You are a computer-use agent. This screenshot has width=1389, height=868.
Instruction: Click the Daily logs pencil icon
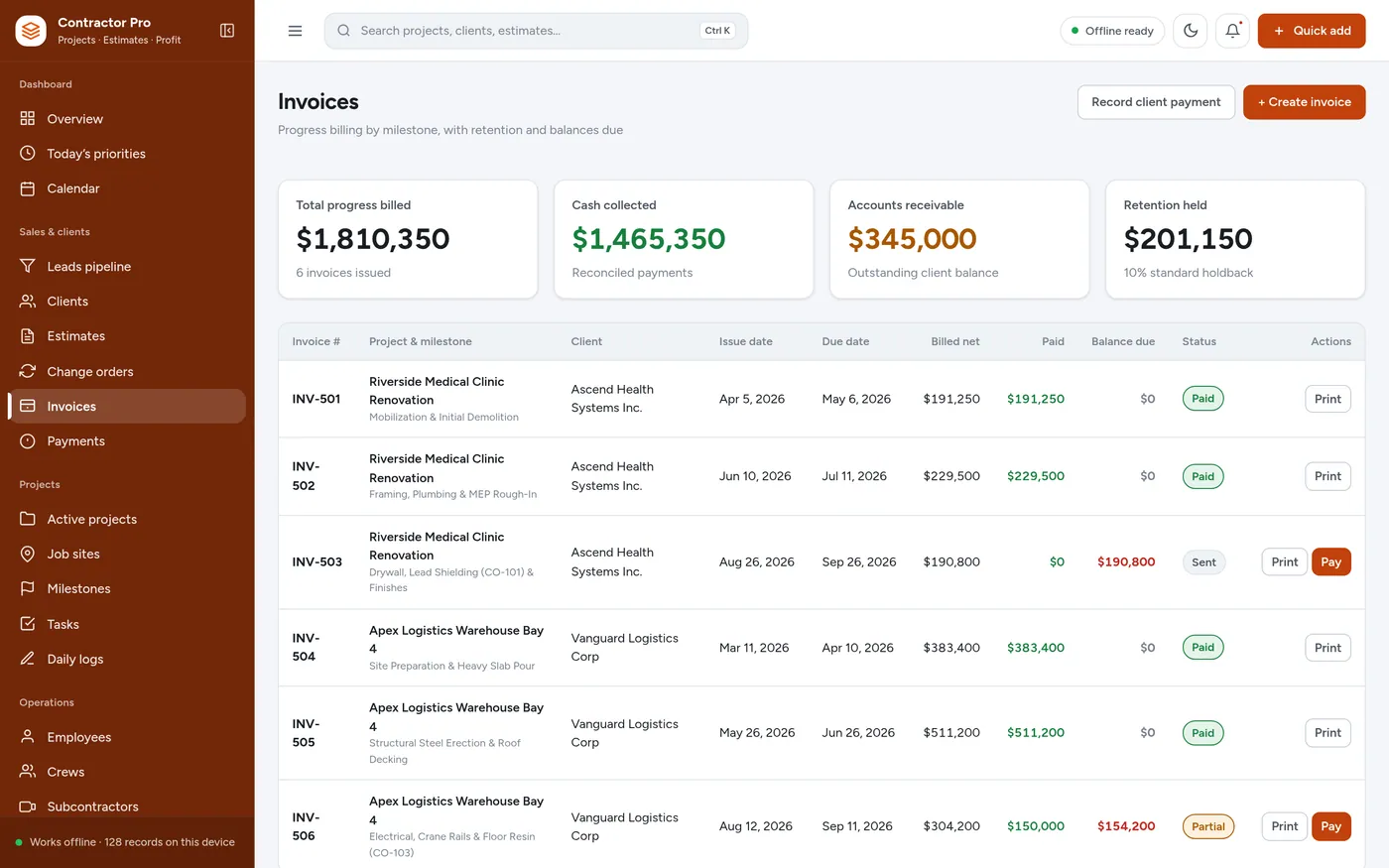pyautogui.click(x=28, y=659)
